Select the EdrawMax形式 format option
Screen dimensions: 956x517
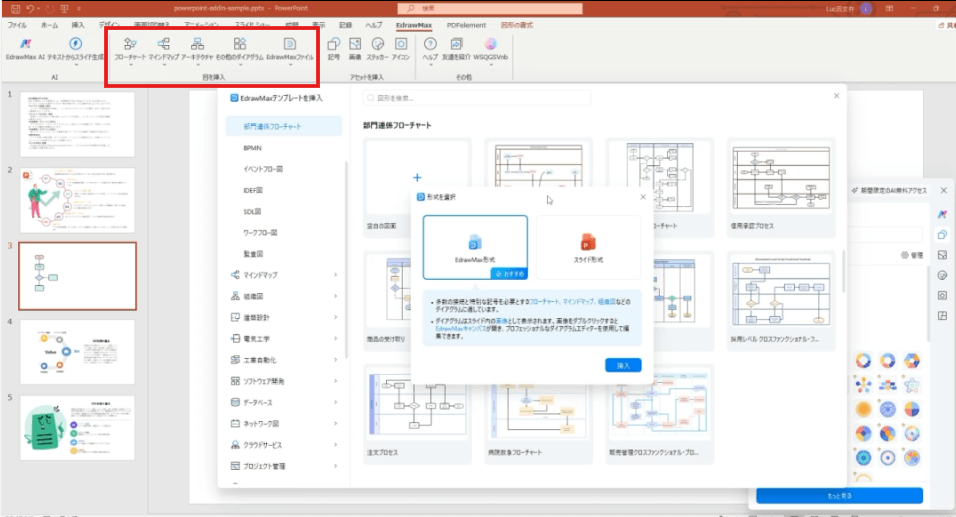pyautogui.click(x=475, y=247)
